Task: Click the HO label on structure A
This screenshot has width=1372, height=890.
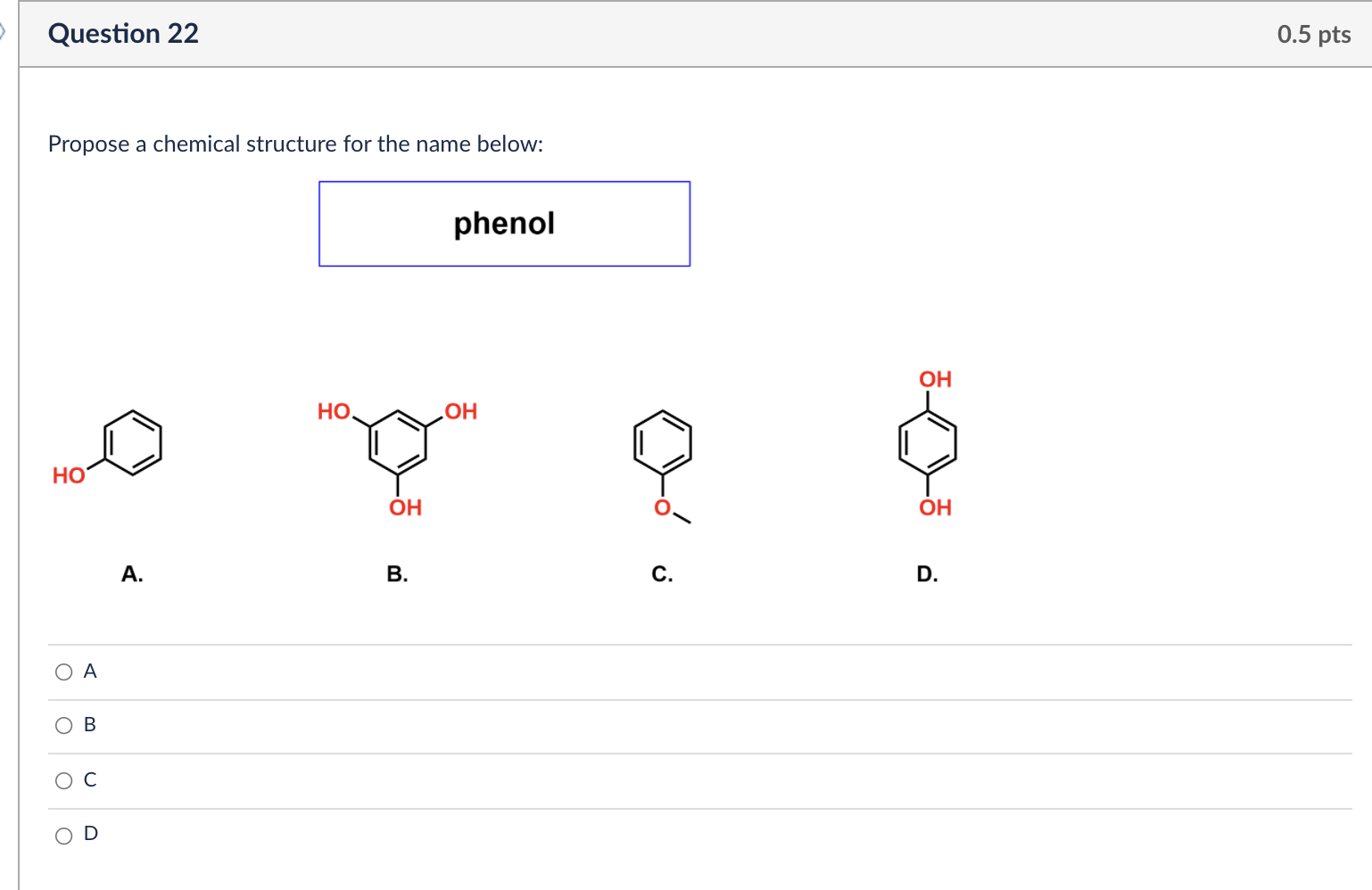Action: pyautogui.click(x=68, y=475)
